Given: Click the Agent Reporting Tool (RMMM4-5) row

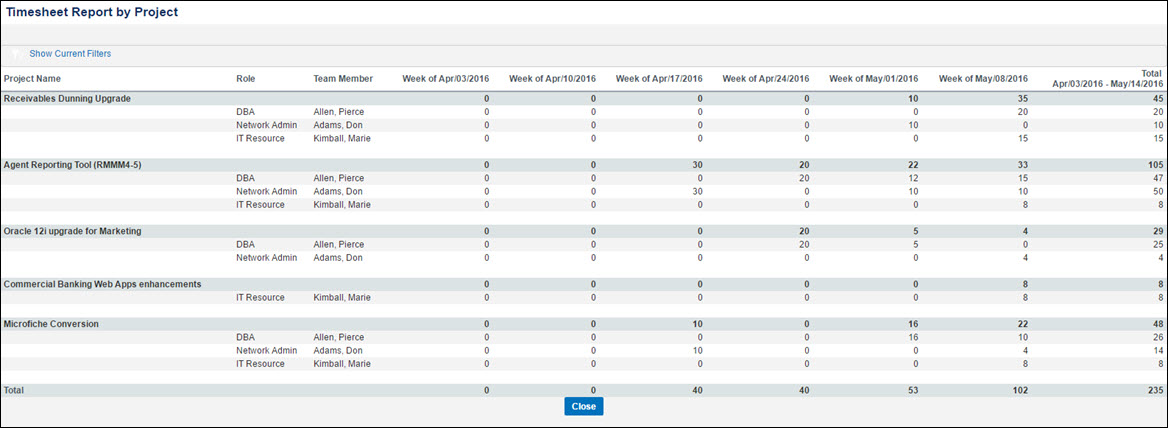Looking at the screenshot, I should click(x=583, y=165).
